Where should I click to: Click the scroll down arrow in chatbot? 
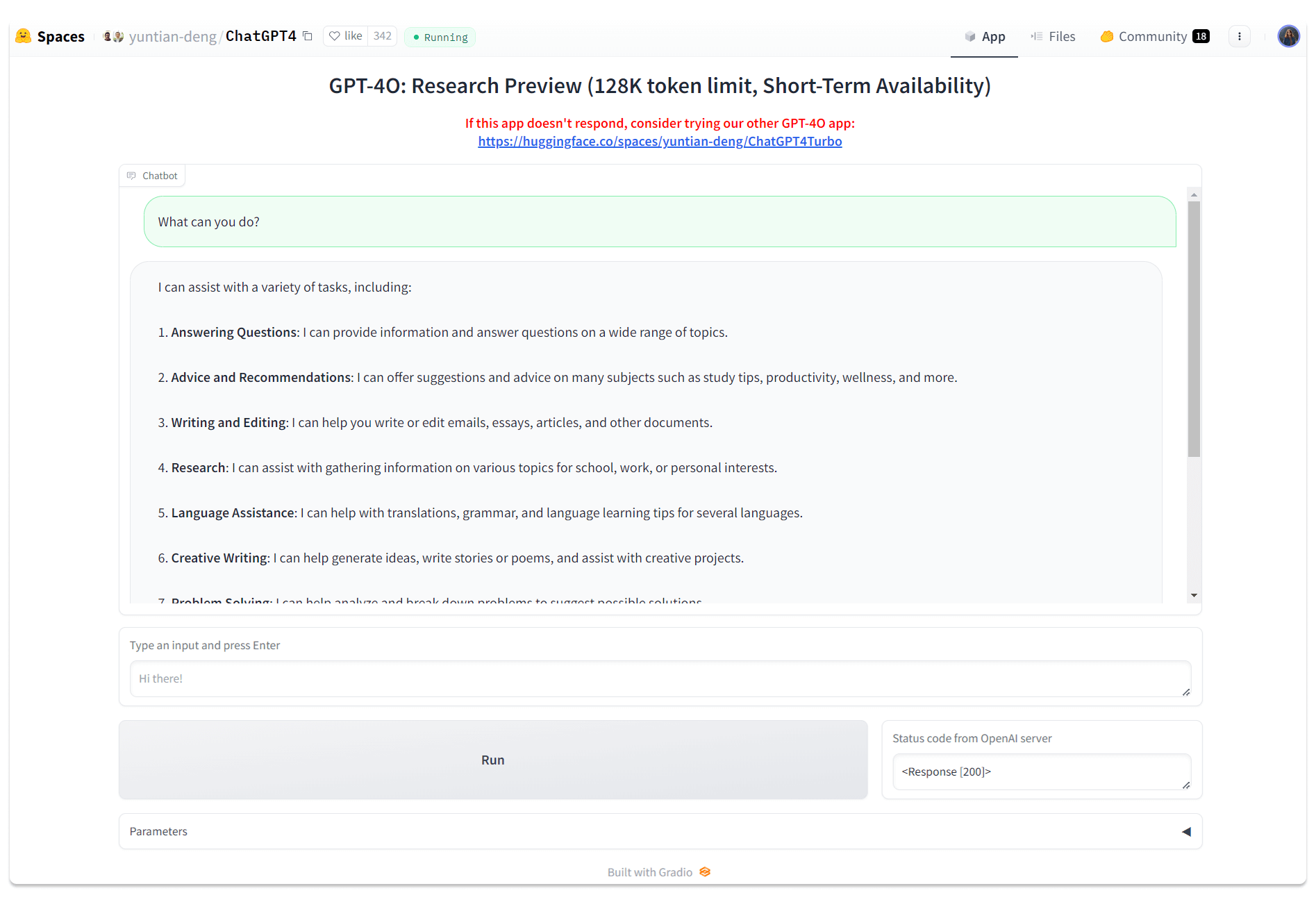(x=1194, y=595)
